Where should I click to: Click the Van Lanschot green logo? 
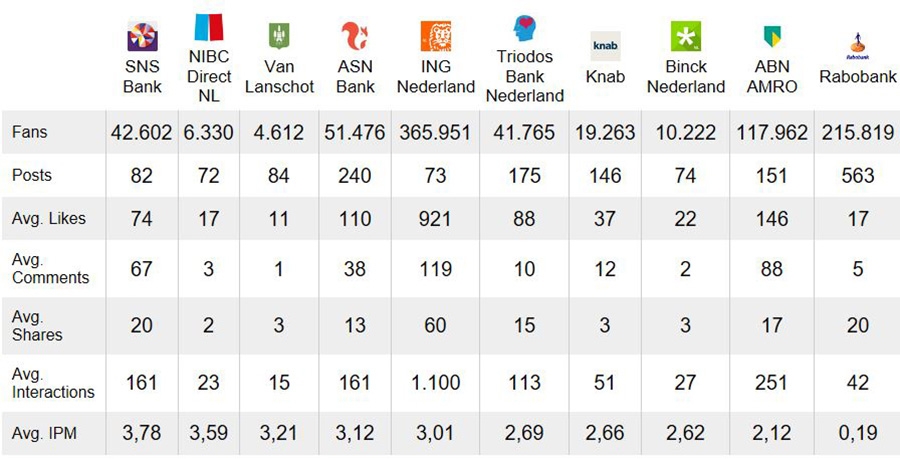(279, 37)
